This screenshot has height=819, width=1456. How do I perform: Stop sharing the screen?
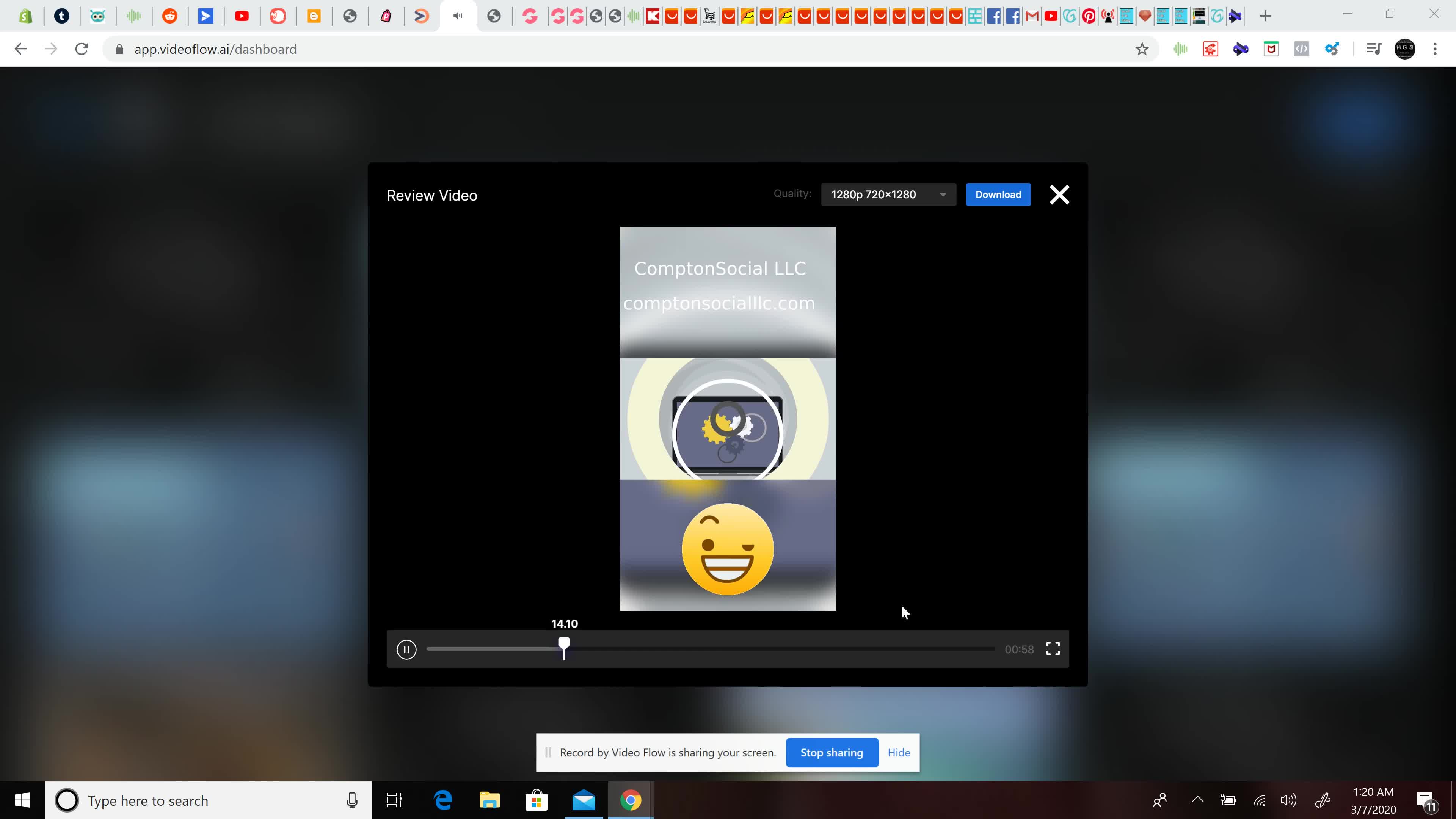coord(832,752)
